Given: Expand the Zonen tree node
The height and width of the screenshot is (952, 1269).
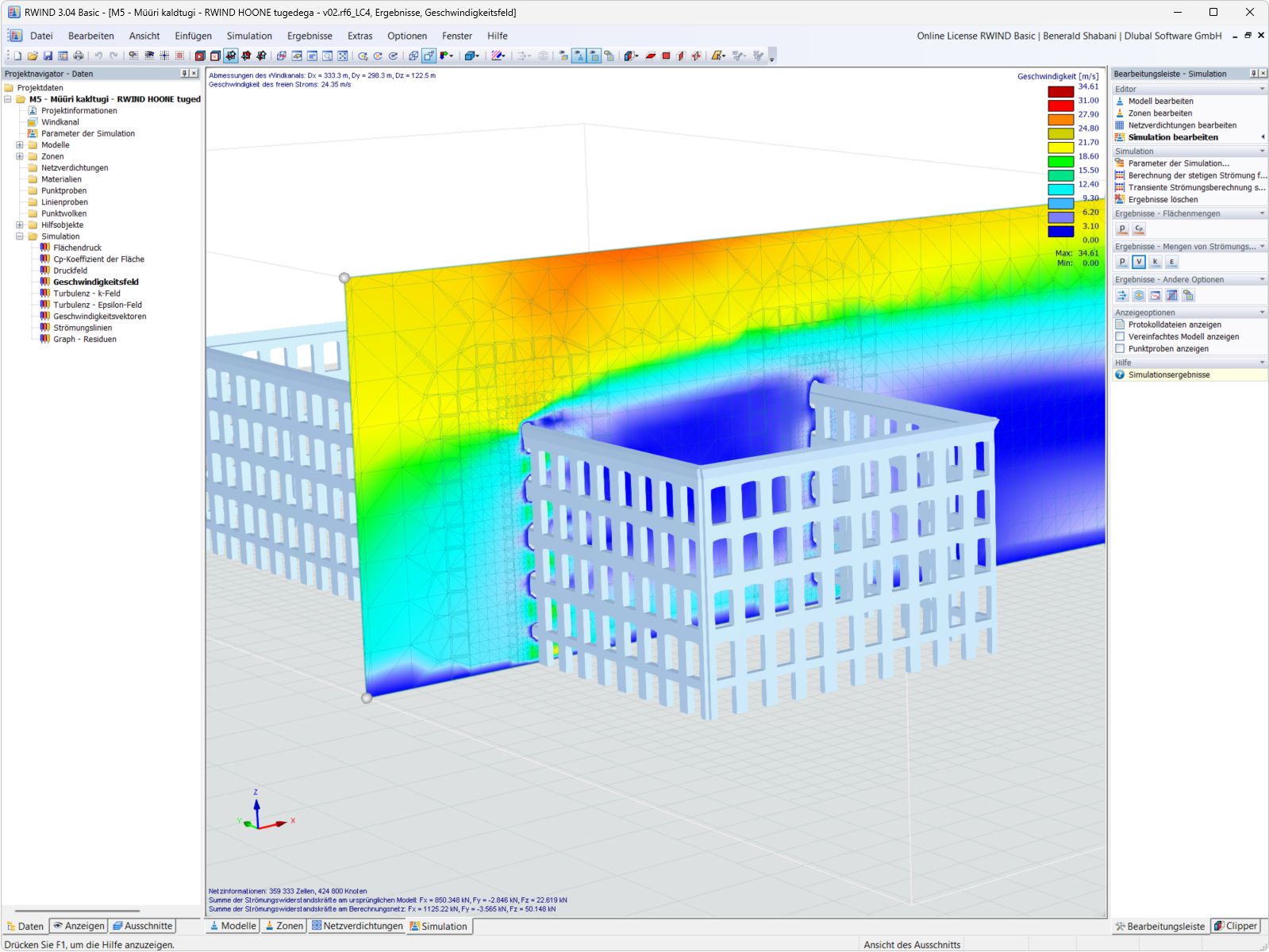Looking at the screenshot, I should tap(20, 156).
